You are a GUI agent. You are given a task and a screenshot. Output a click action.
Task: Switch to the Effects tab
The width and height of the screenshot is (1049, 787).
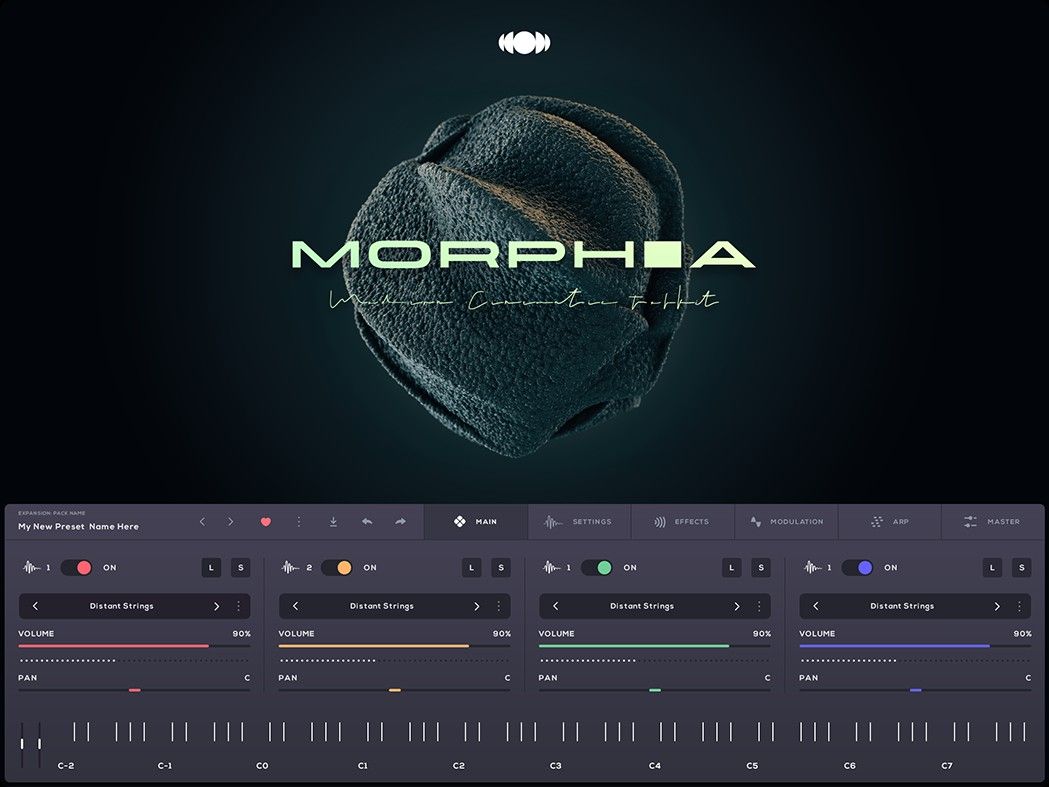681,522
